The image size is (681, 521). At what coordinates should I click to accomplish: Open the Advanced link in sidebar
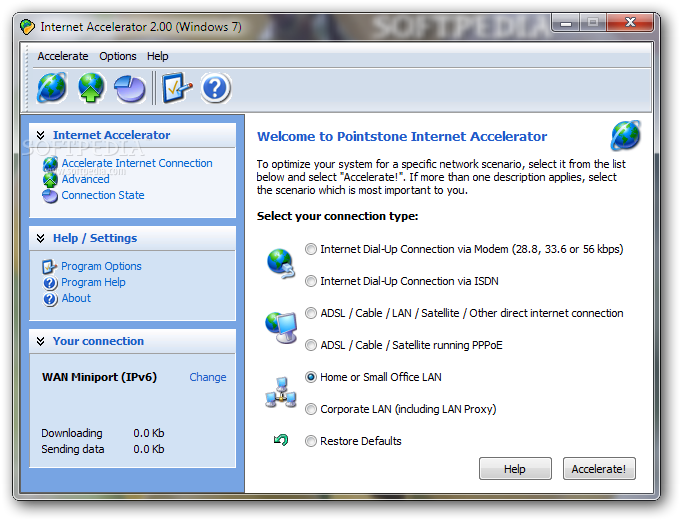(86, 179)
